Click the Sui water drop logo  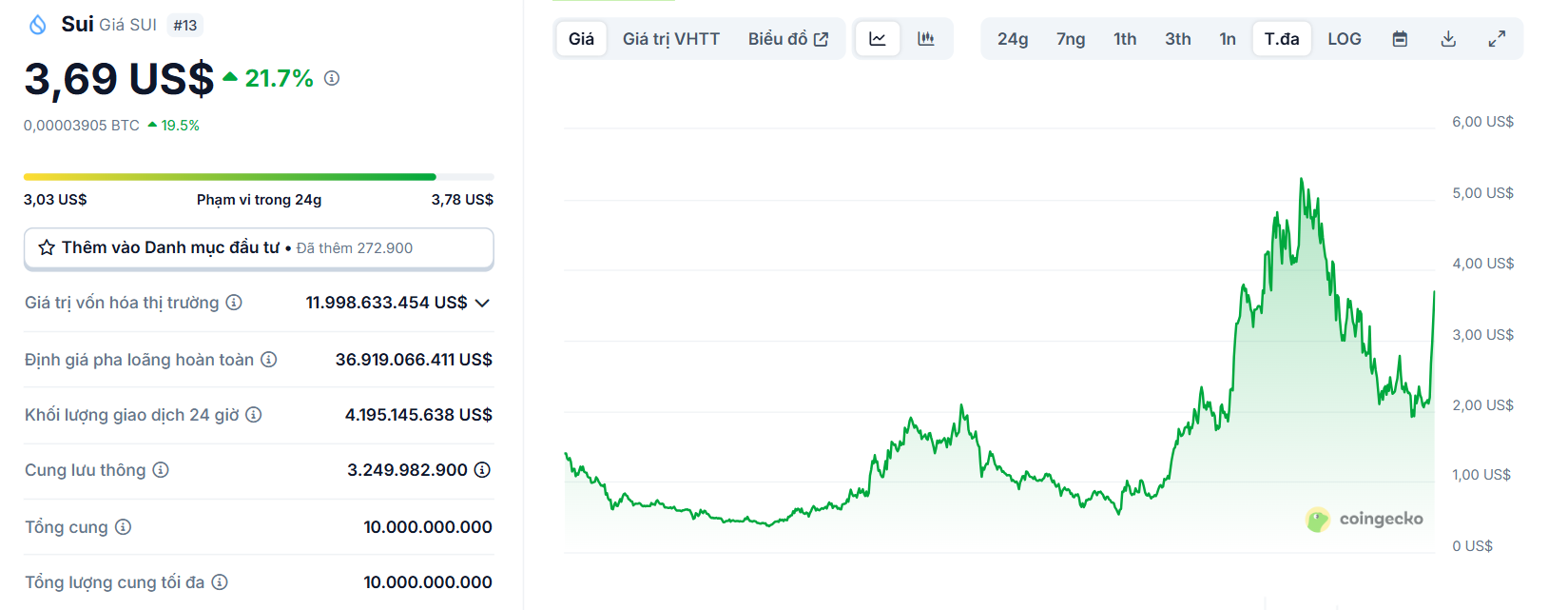pyautogui.click(x=38, y=25)
